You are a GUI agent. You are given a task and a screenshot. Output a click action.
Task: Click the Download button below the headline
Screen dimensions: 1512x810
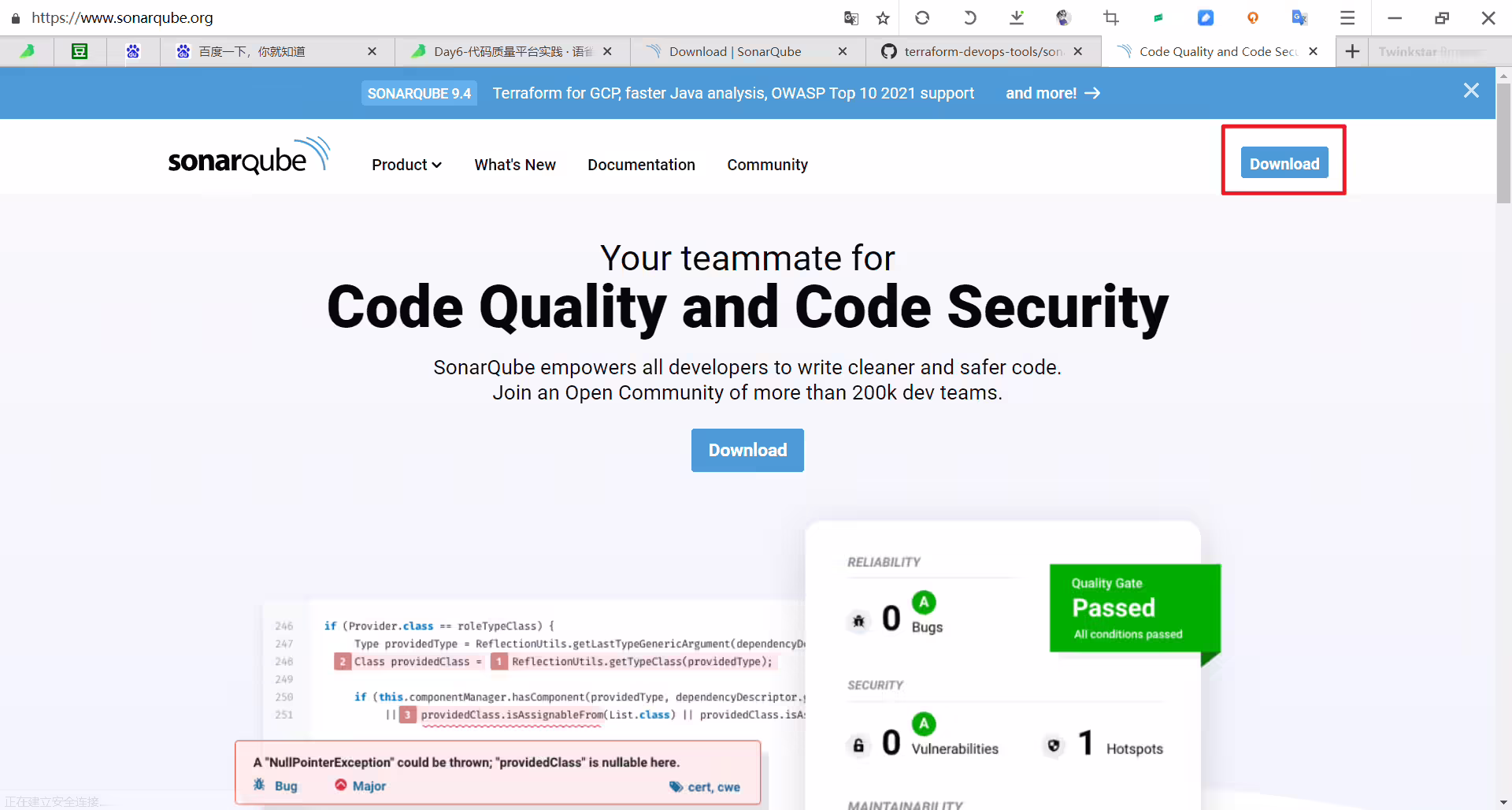tap(747, 450)
